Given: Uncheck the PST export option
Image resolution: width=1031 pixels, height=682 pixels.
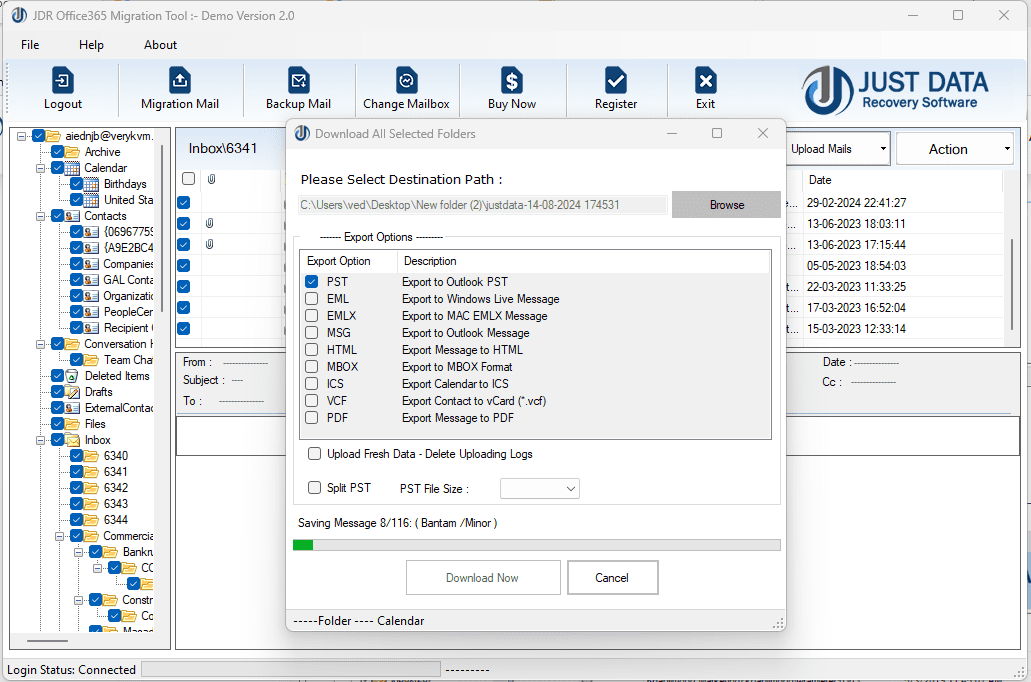Looking at the screenshot, I should pos(309,282).
